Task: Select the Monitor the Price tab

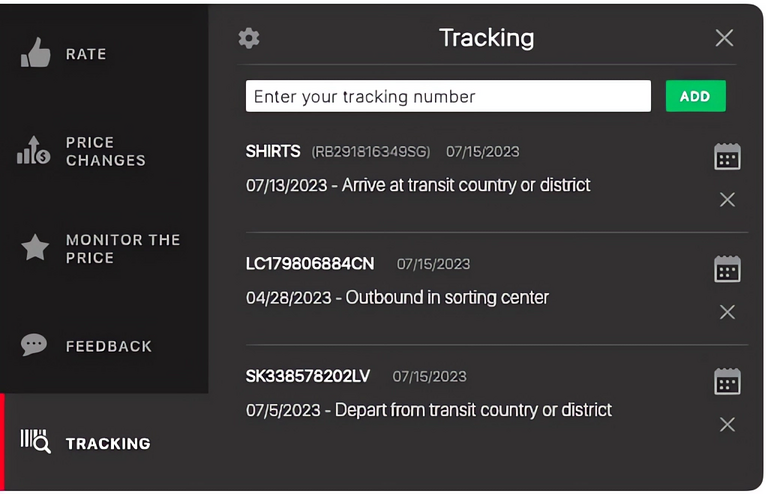Action: (x=122, y=249)
